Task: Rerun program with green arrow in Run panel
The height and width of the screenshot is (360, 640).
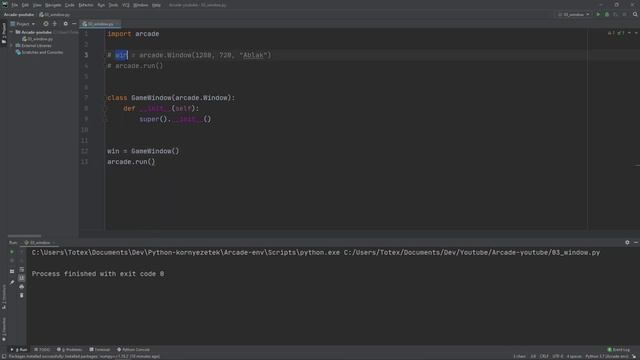Action: [x=12, y=252]
